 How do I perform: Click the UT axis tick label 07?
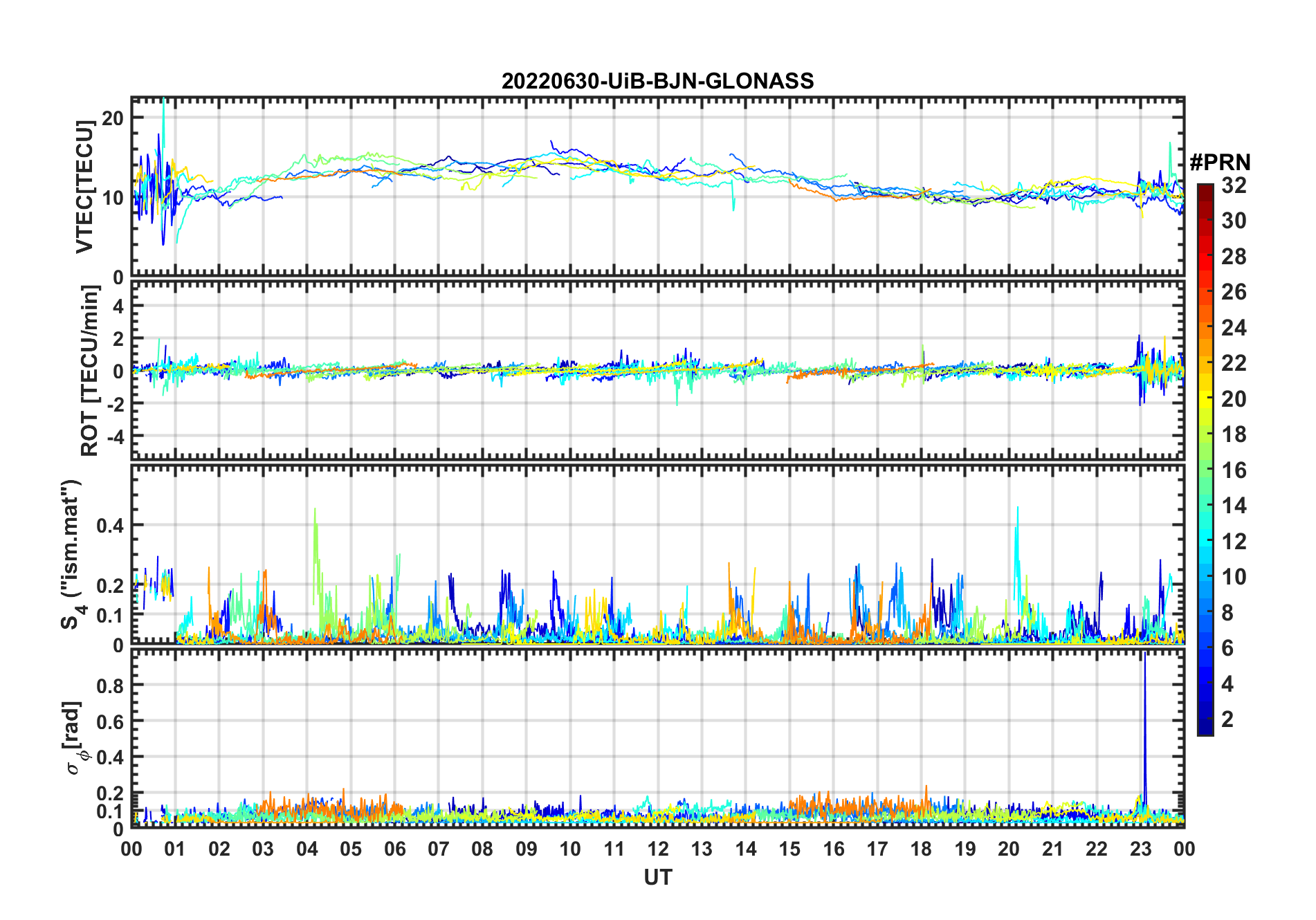click(x=439, y=849)
